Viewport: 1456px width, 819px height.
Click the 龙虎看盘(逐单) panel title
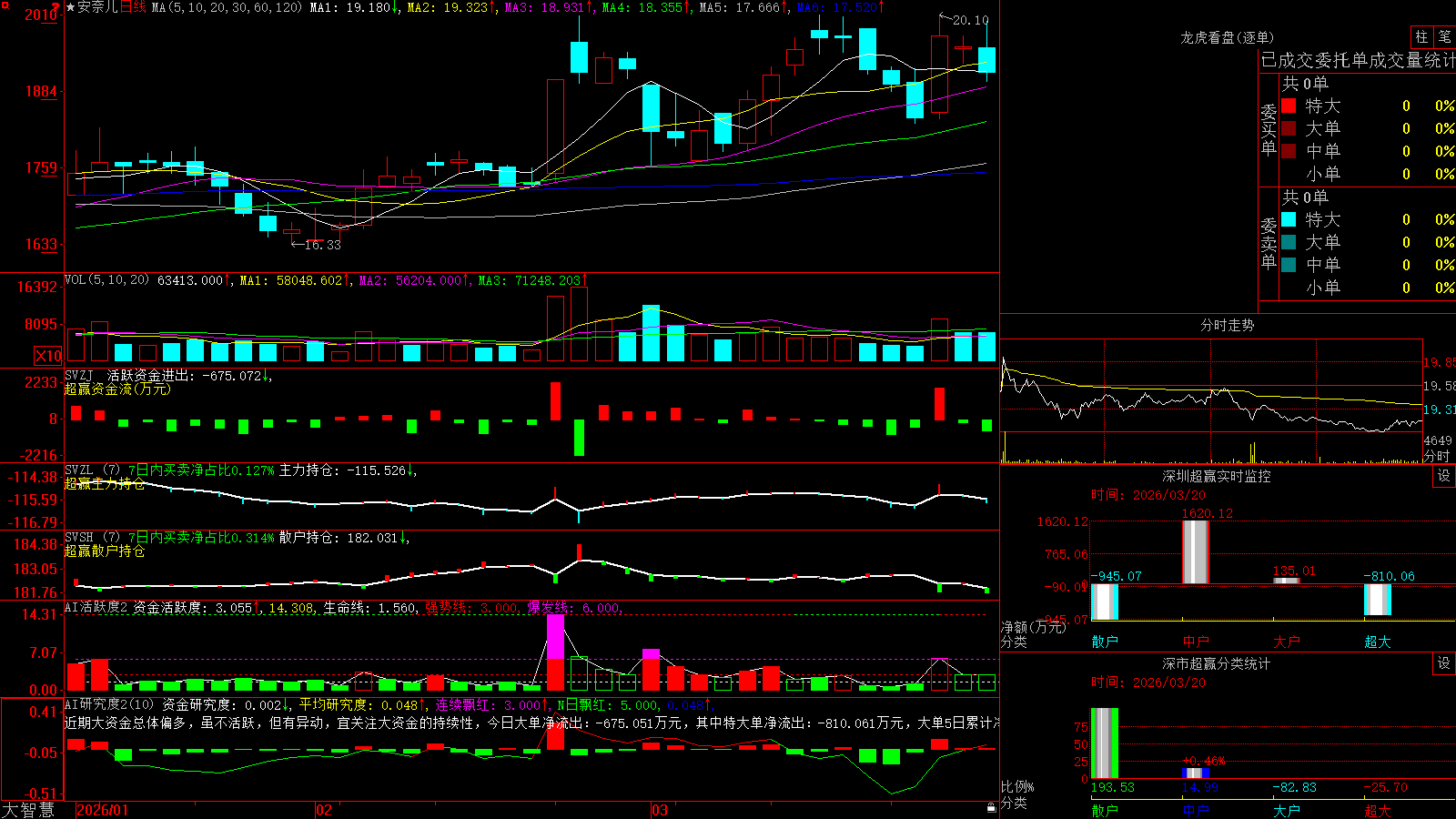(1228, 37)
